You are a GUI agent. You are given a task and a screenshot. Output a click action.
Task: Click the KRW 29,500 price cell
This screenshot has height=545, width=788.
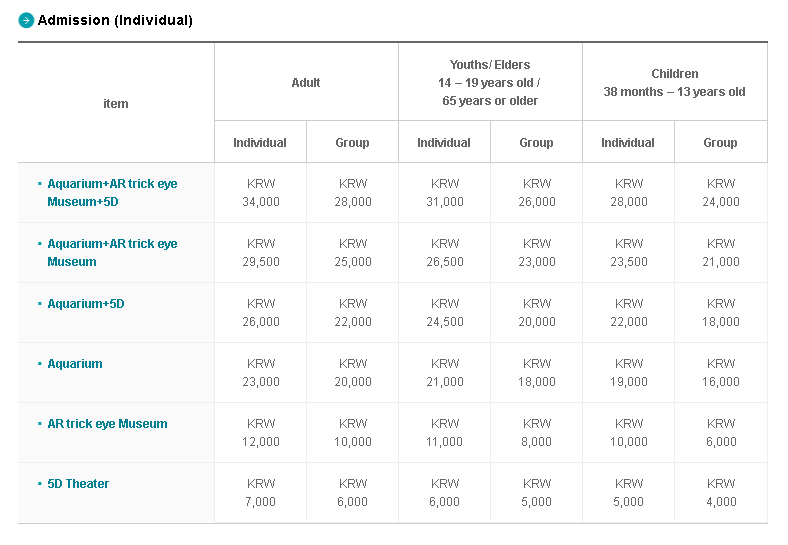261,253
